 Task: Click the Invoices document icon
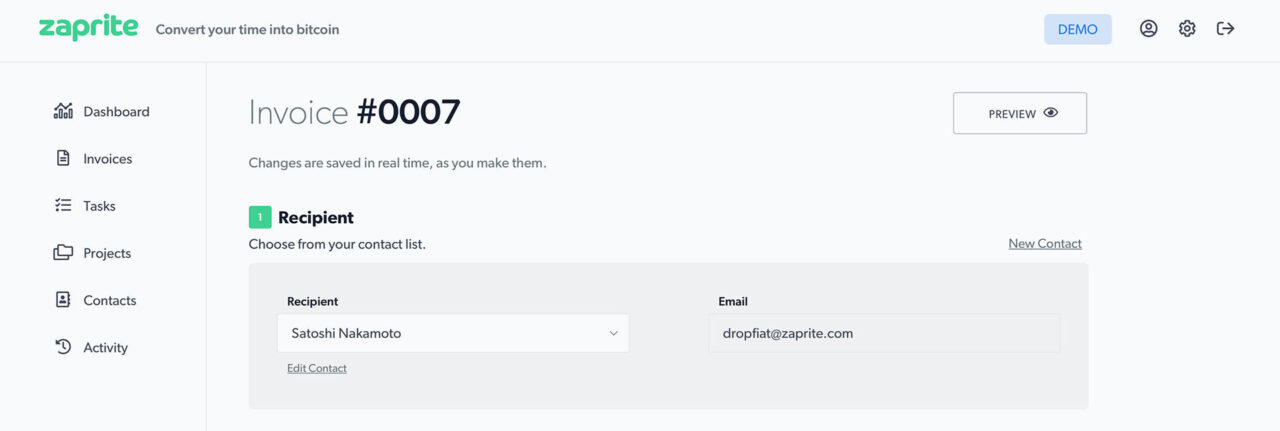(63, 158)
